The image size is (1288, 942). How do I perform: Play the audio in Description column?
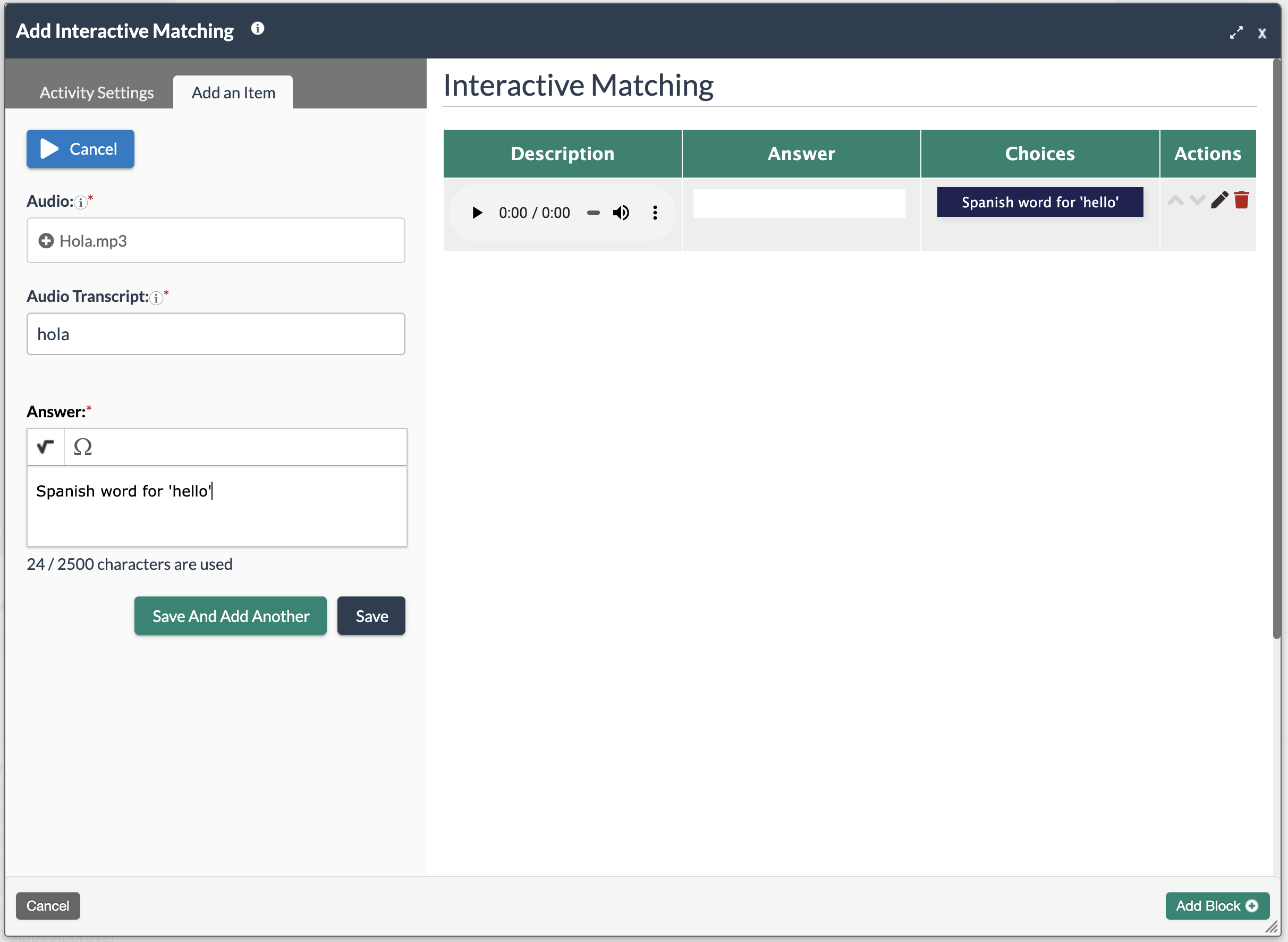pyautogui.click(x=477, y=213)
